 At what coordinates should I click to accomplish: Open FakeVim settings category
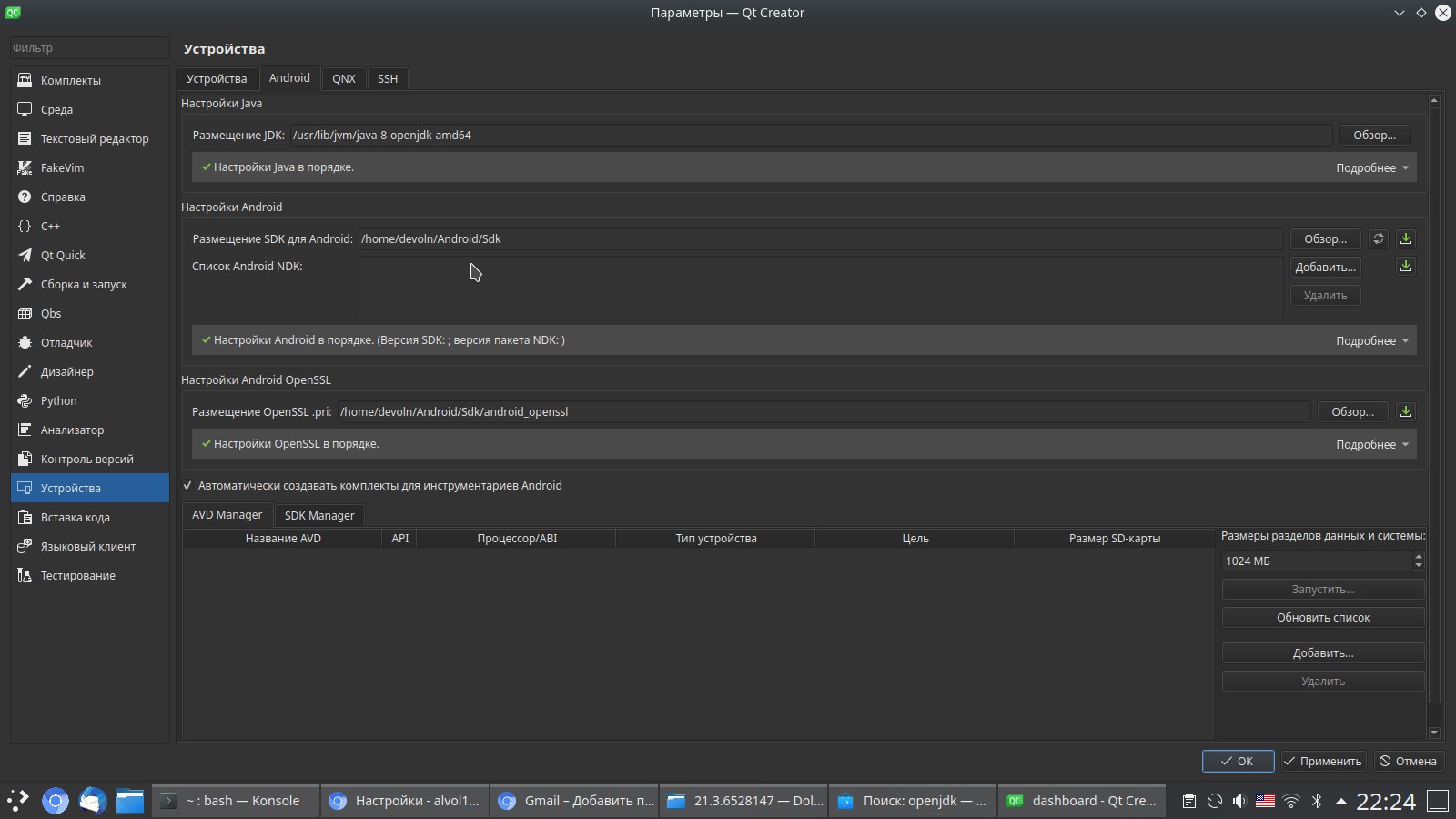pos(90,167)
